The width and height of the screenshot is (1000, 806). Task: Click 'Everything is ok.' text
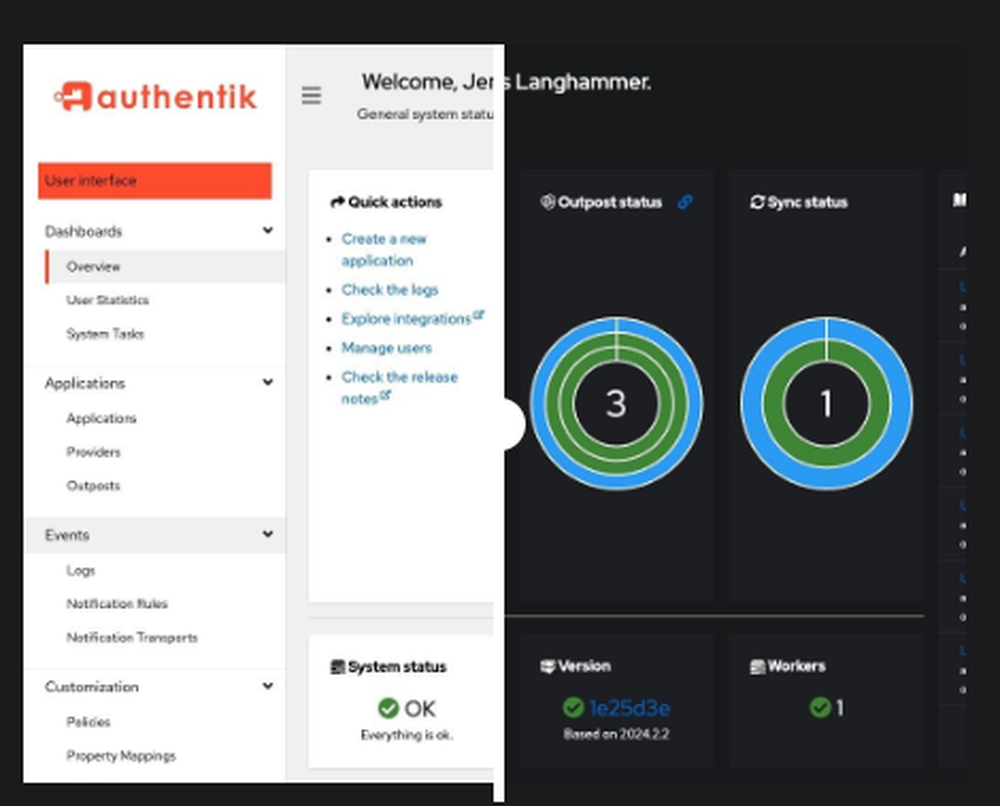click(407, 735)
